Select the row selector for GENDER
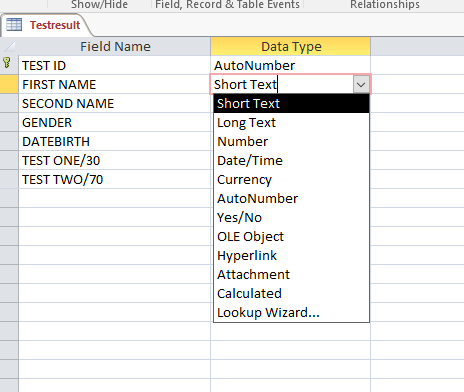This screenshot has width=464, height=392. tap(9, 122)
